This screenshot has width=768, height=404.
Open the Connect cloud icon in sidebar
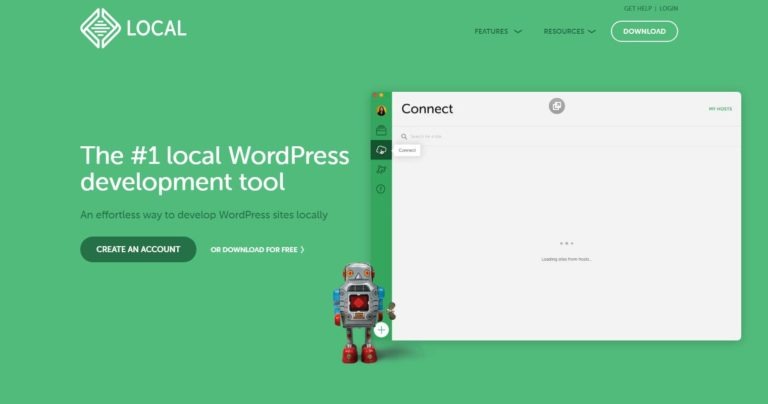381,150
